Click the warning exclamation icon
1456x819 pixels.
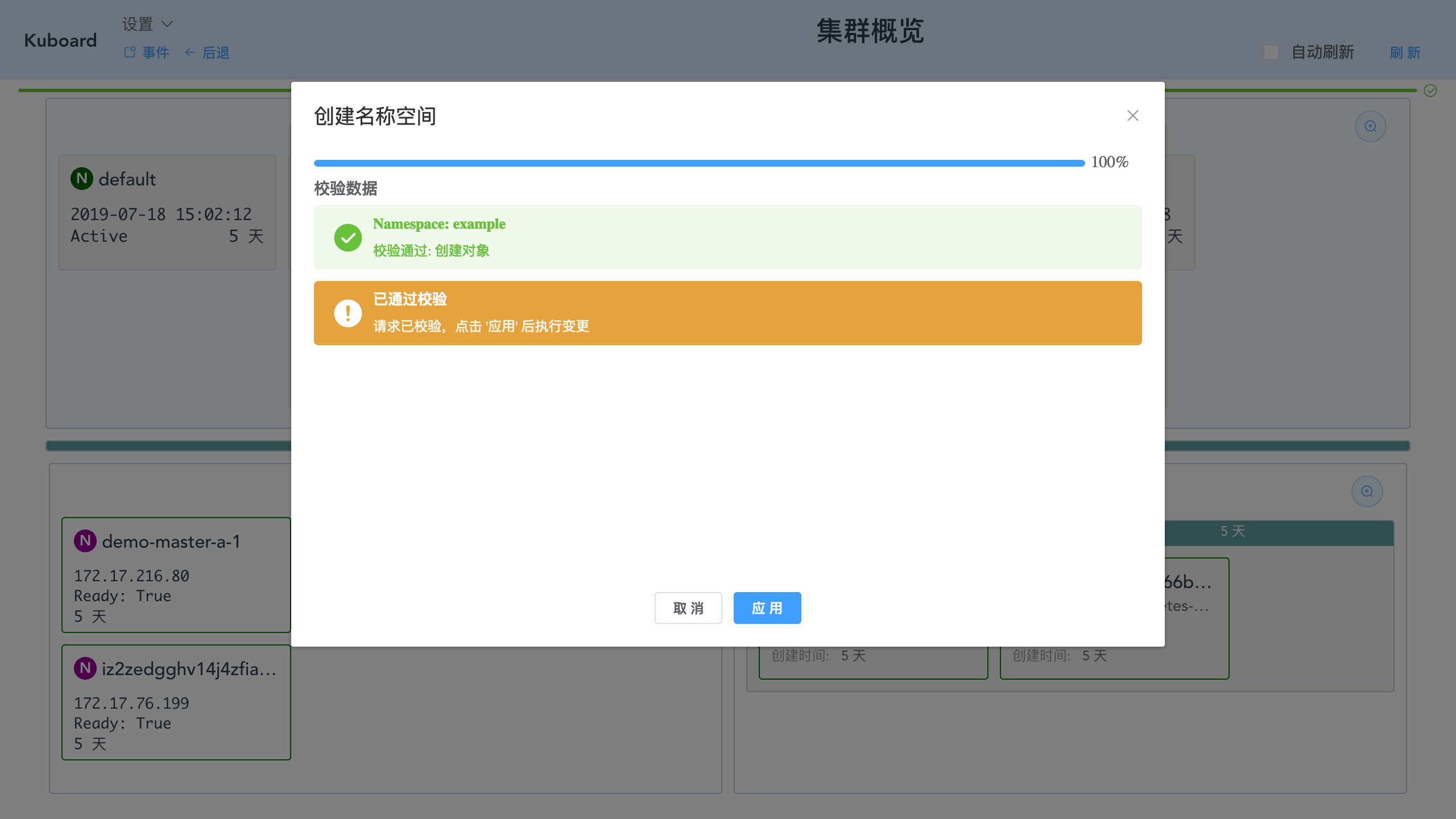click(x=348, y=313)
